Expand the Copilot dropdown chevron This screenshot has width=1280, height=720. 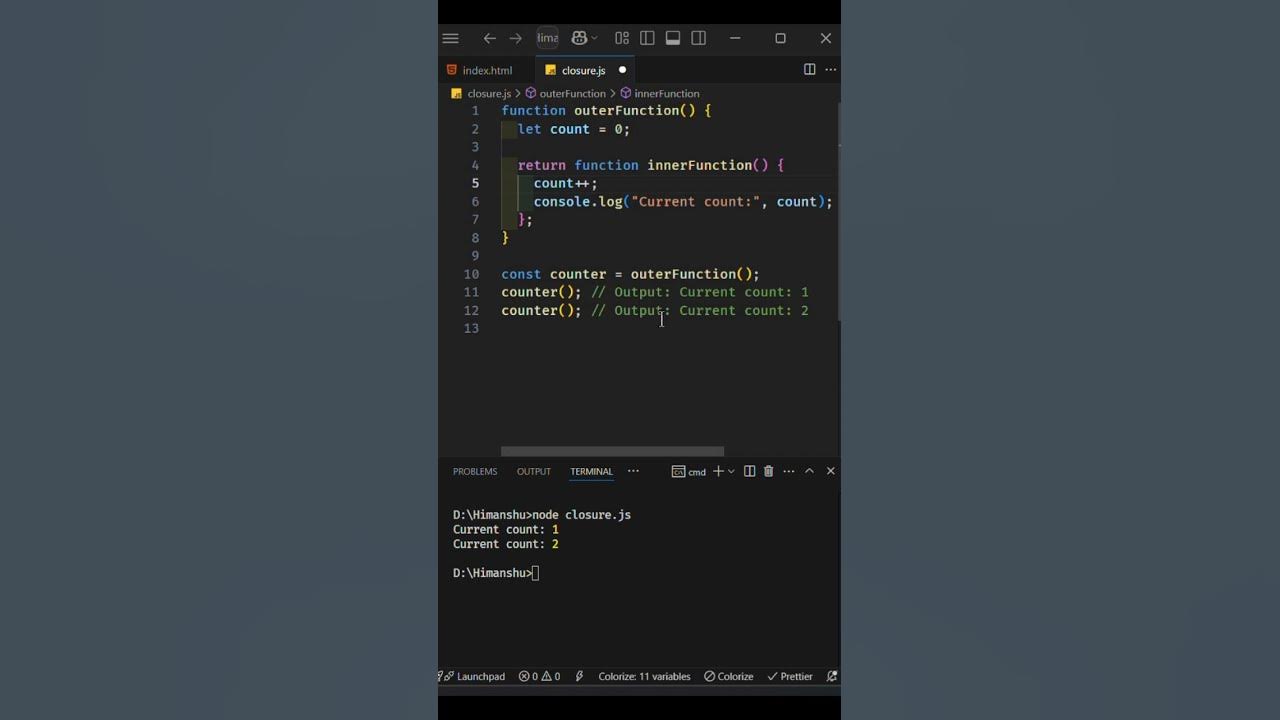point(594,38)
